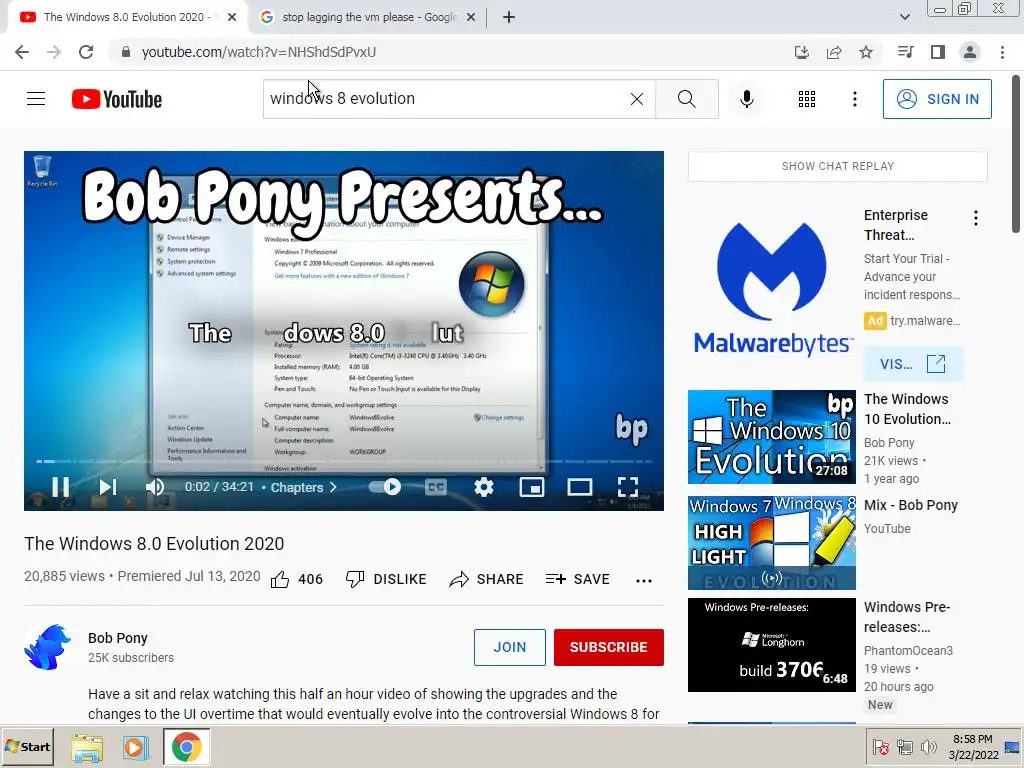This screenshot has height=768, width=1024.
Task: Seek on the video progress bar
Action: [344, 461]
